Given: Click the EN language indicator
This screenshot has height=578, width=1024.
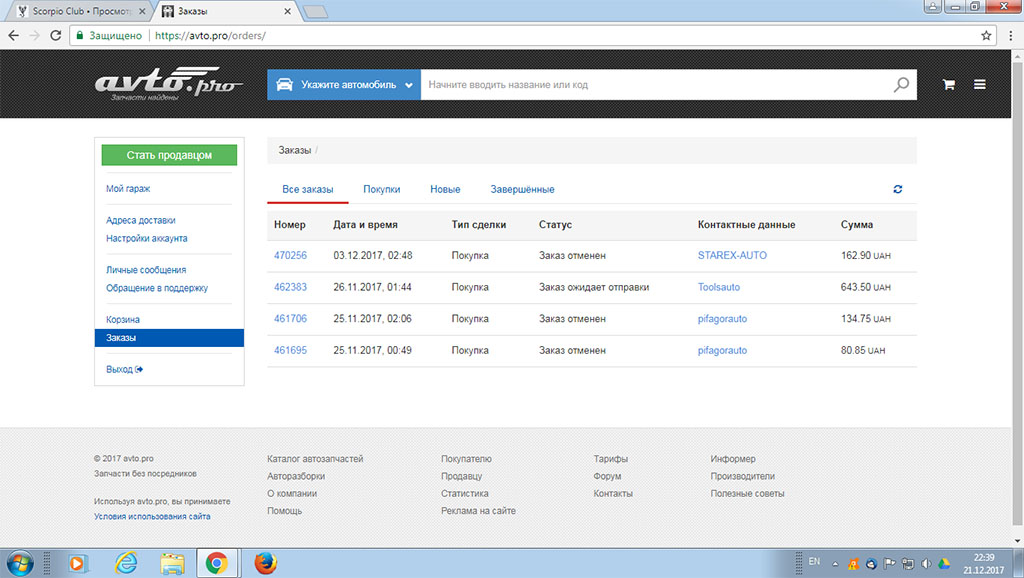Looking at the screenshot, I should 814,563.
